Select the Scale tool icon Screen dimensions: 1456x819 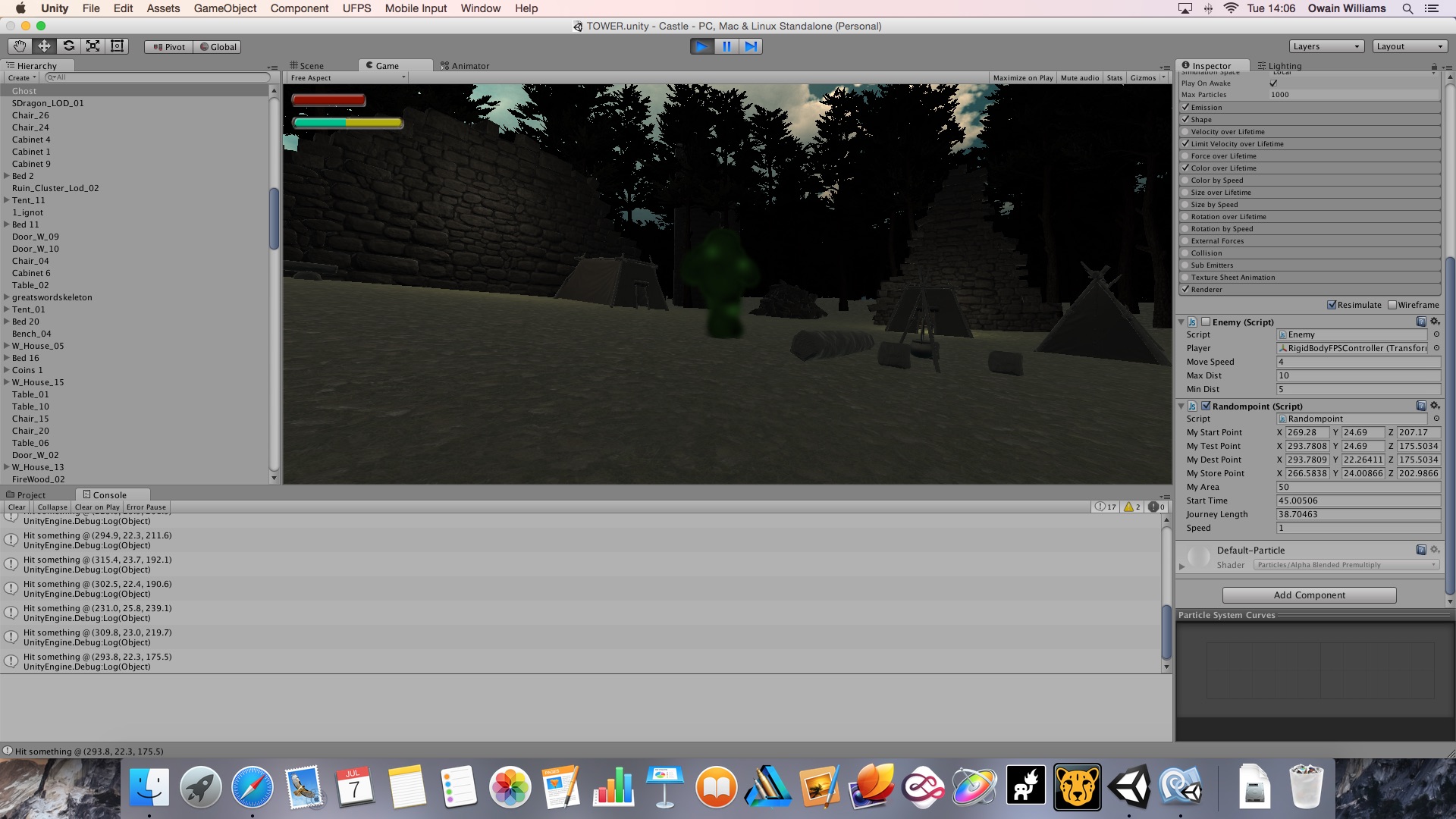93,46
